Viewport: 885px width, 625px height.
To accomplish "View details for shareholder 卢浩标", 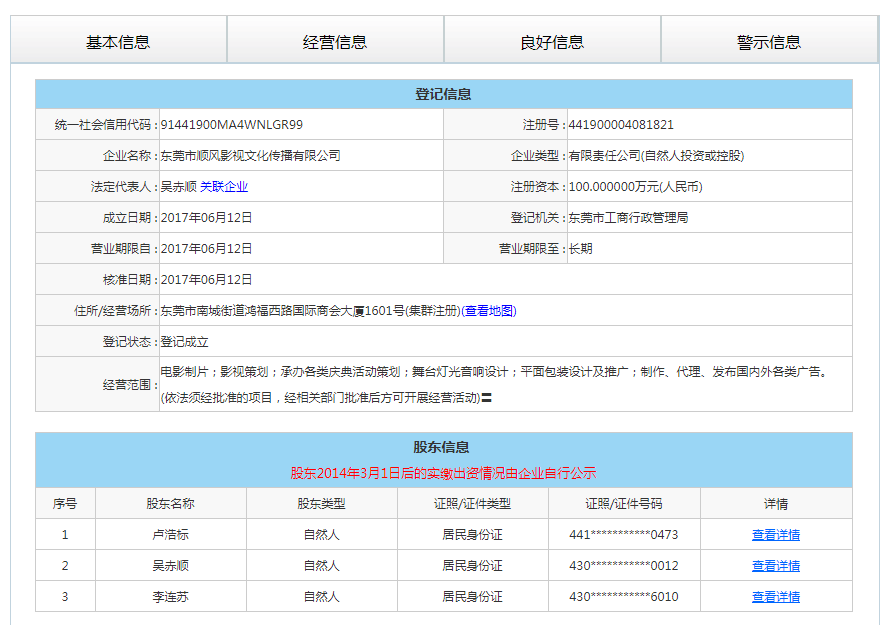I will click(775, 535).
